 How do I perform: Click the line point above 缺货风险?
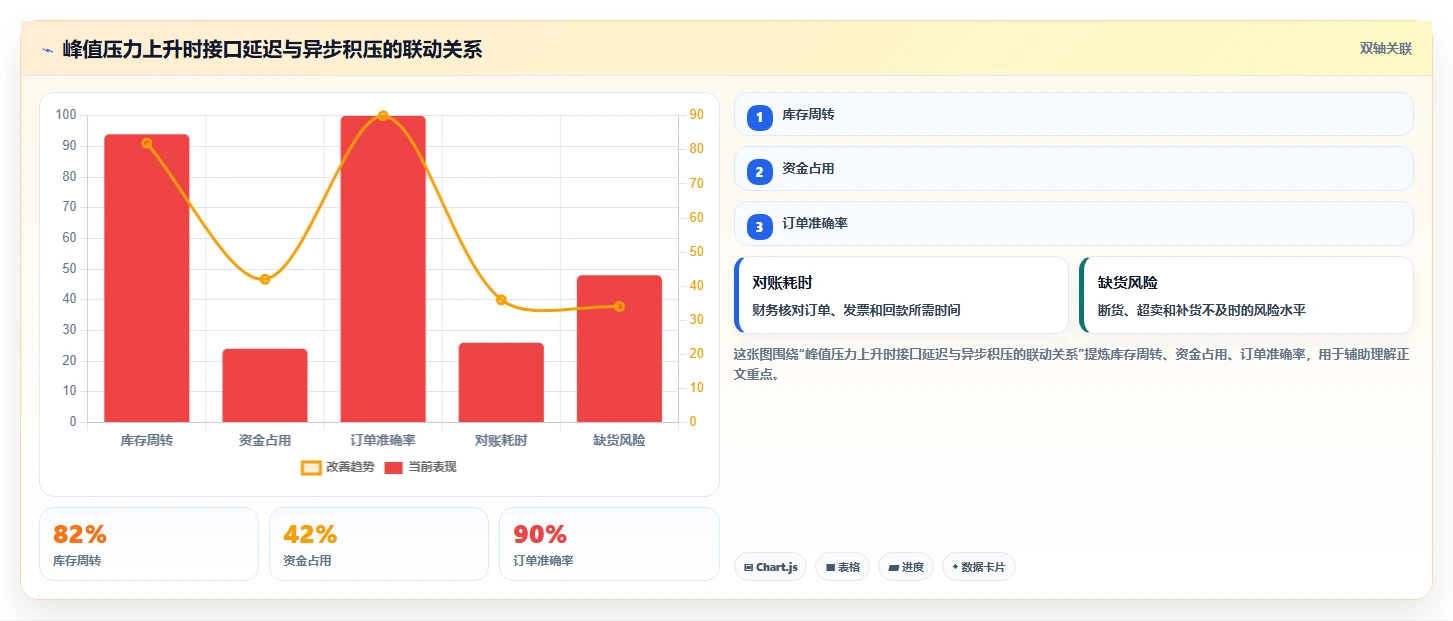pyautogui.click(x=619, y=306)
